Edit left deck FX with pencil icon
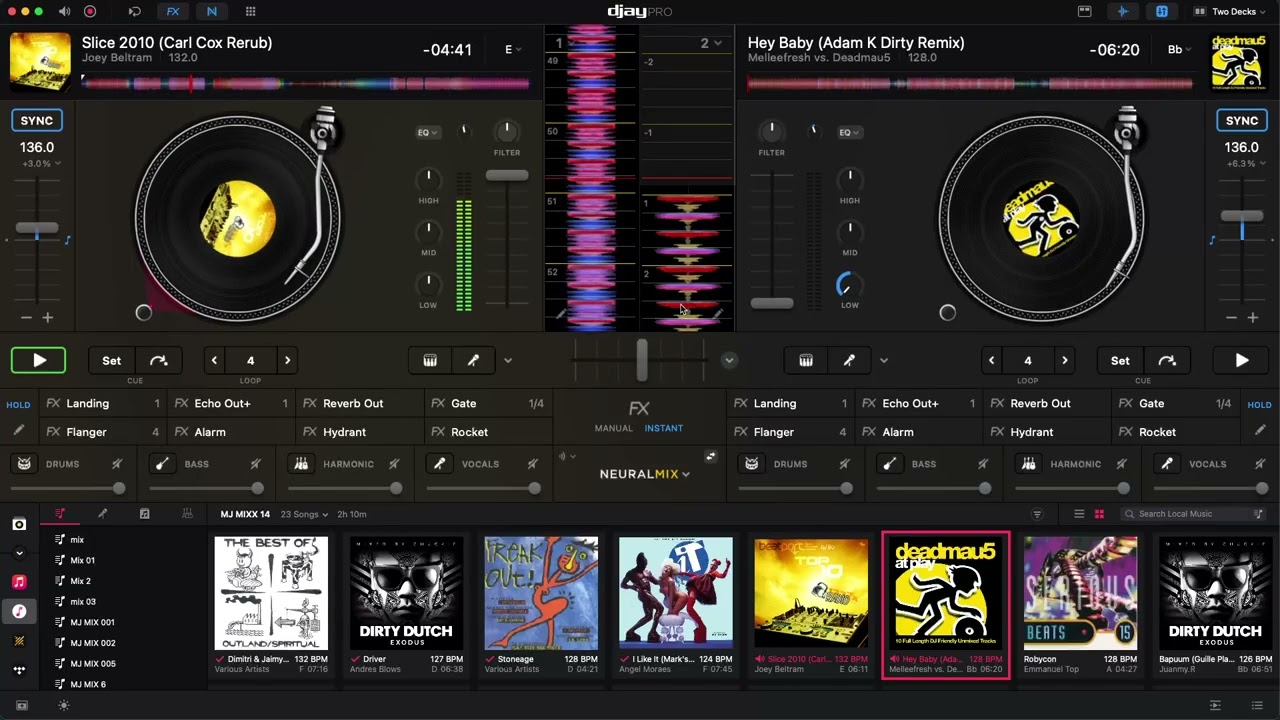Viewport: 1280px width, 720px height. tap(19, 431)
